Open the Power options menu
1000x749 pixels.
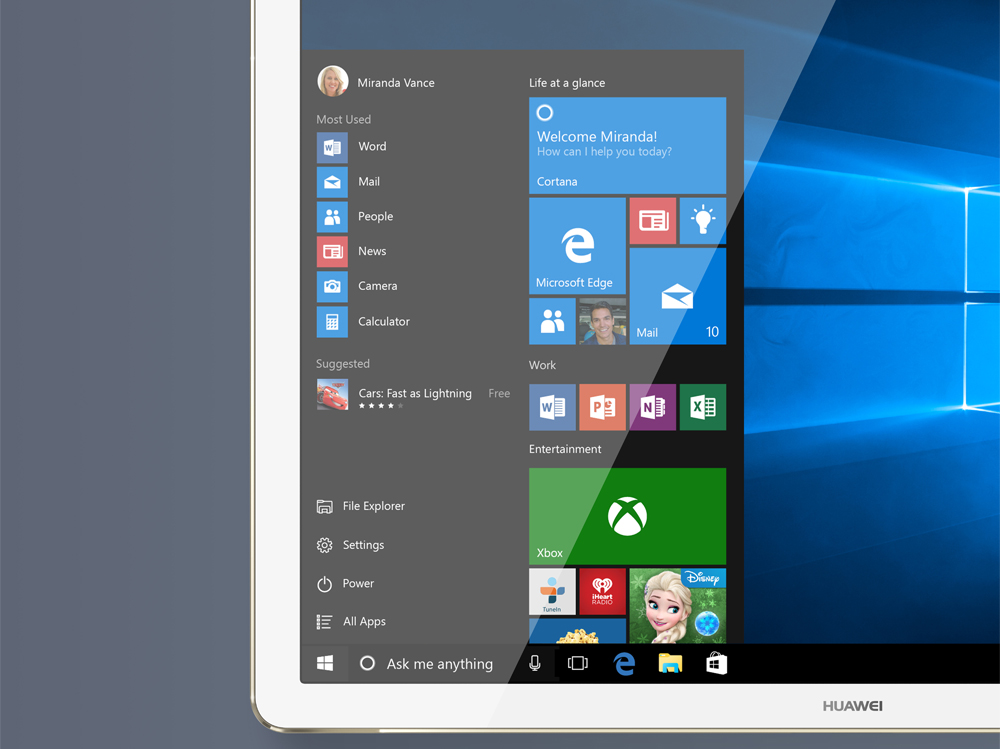click(358, 584)
